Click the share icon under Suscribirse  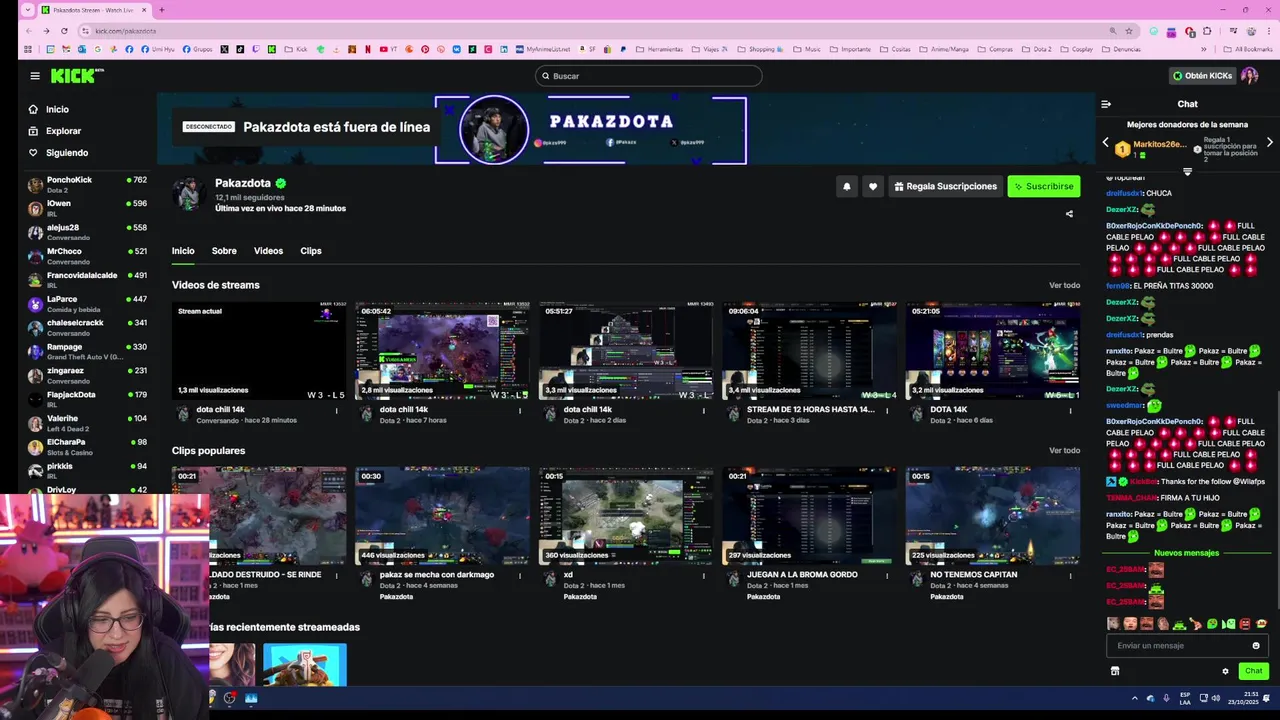pyautogui.click(x=1069, y=213)
